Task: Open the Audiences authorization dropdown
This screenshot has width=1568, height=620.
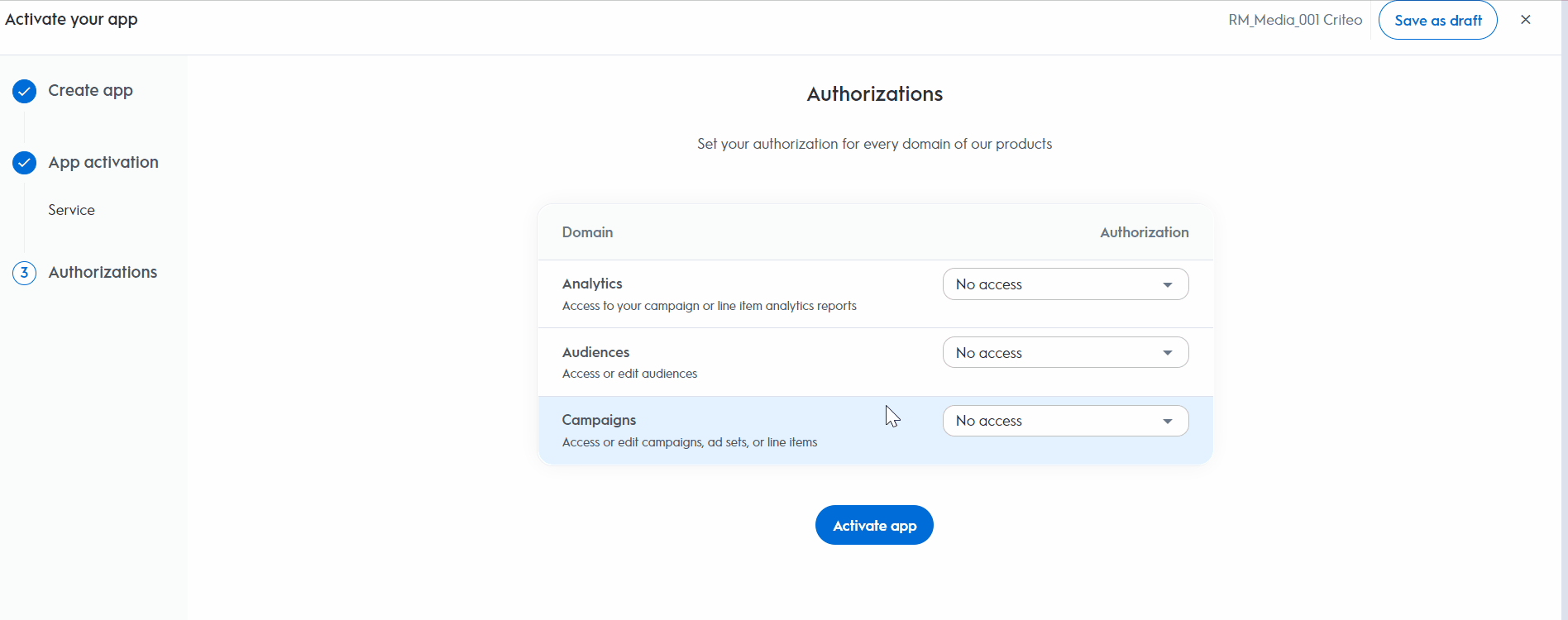Action: [1065, 353]
